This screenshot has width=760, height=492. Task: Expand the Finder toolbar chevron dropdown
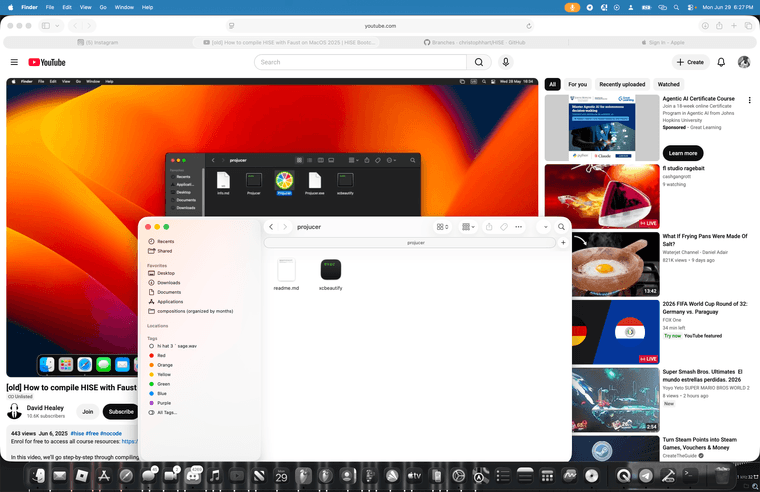tap(545, 227)
